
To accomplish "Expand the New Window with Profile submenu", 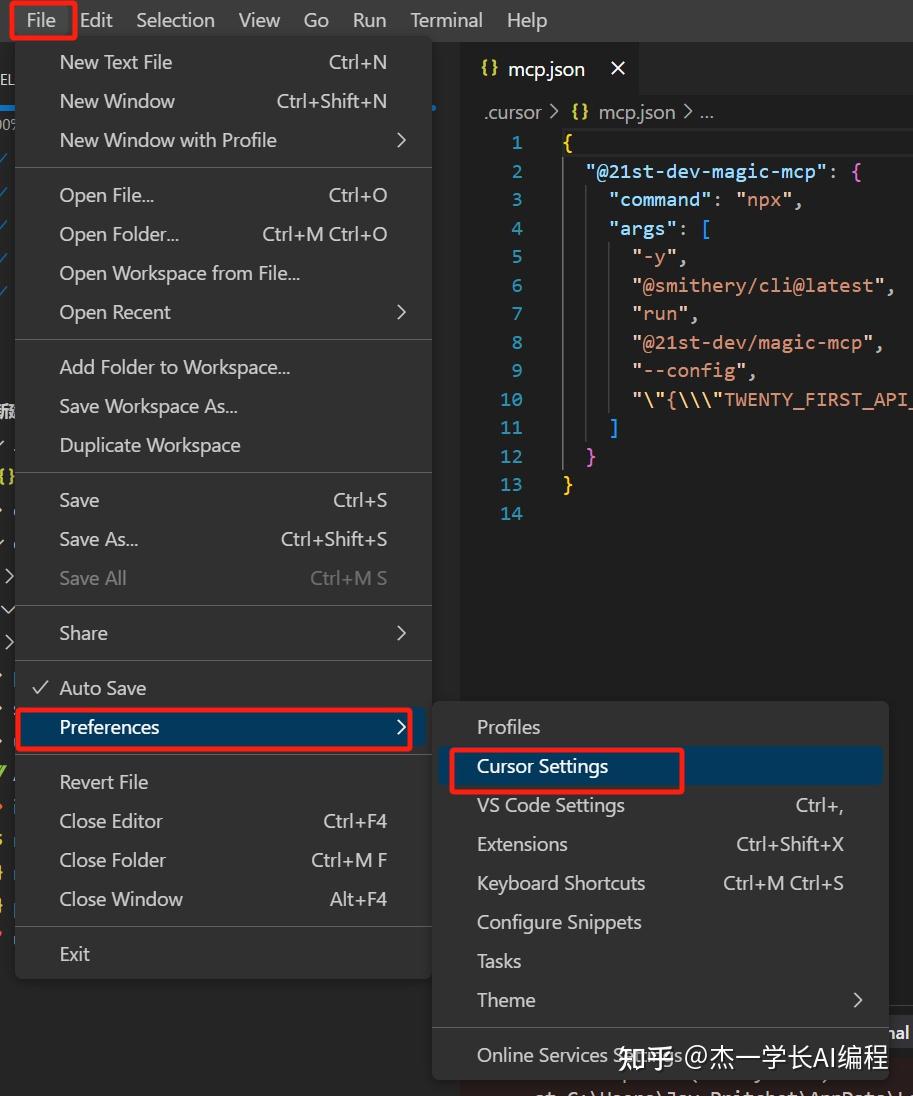I will (x=401, y=140).
